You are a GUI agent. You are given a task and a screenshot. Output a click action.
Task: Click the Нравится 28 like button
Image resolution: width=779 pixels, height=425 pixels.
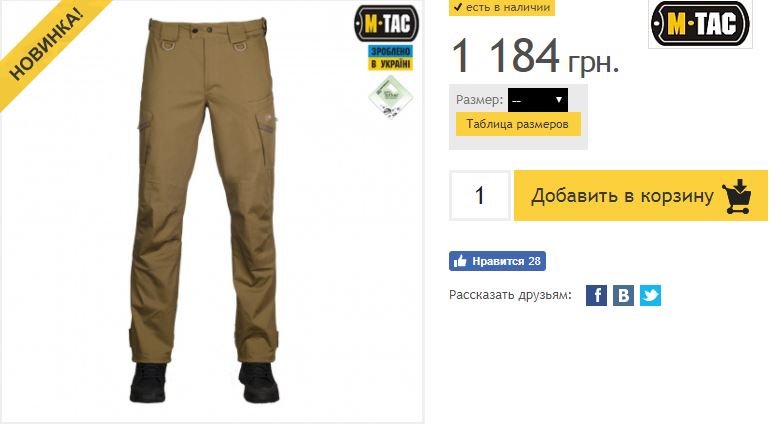point(497,261)
